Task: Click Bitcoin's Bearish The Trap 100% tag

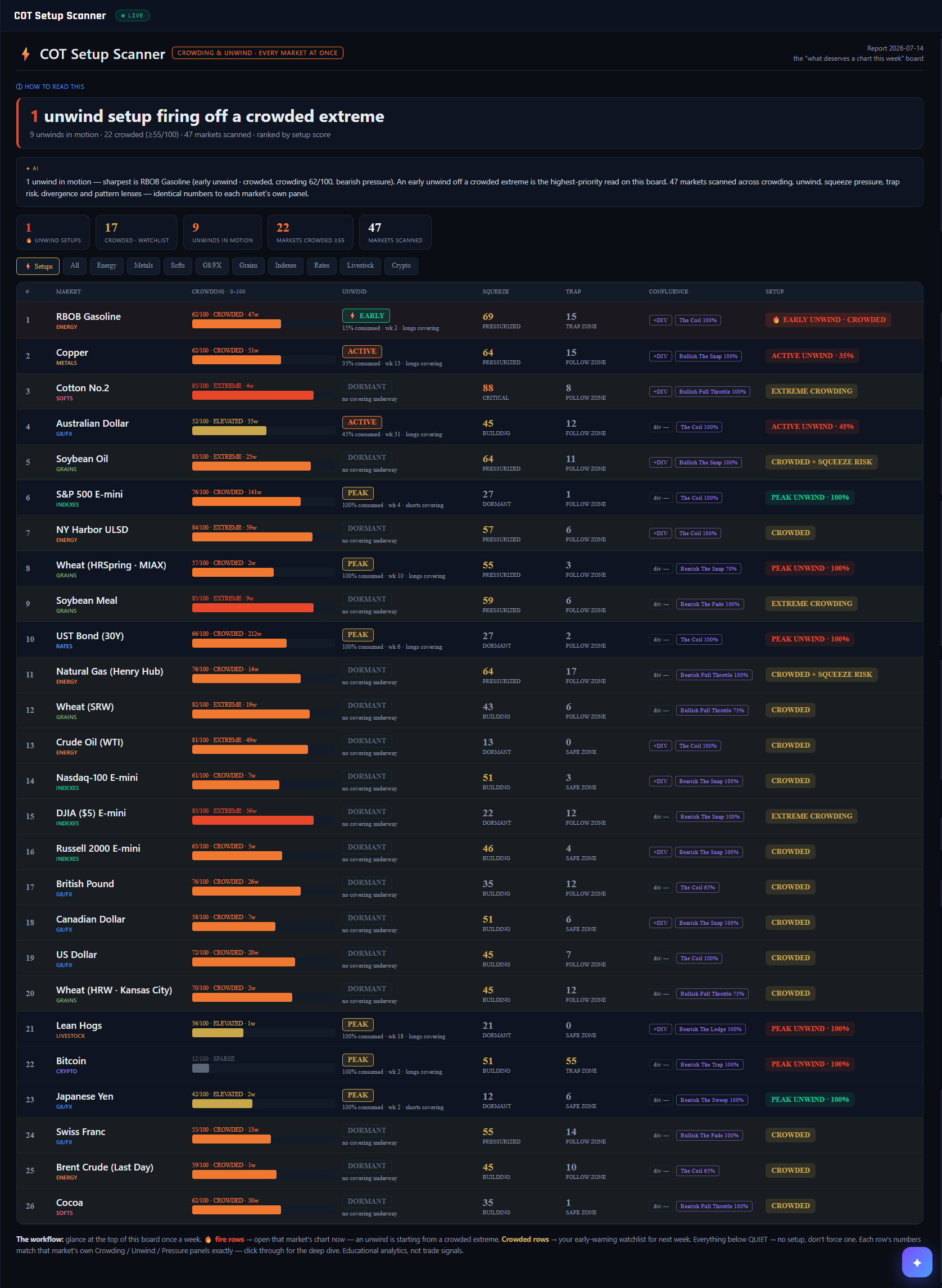Action: [x=709, y=1064]
